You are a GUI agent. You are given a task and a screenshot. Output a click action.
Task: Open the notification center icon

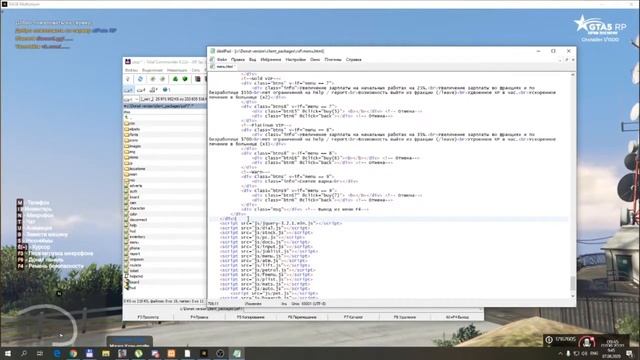[x=629, y=353]
